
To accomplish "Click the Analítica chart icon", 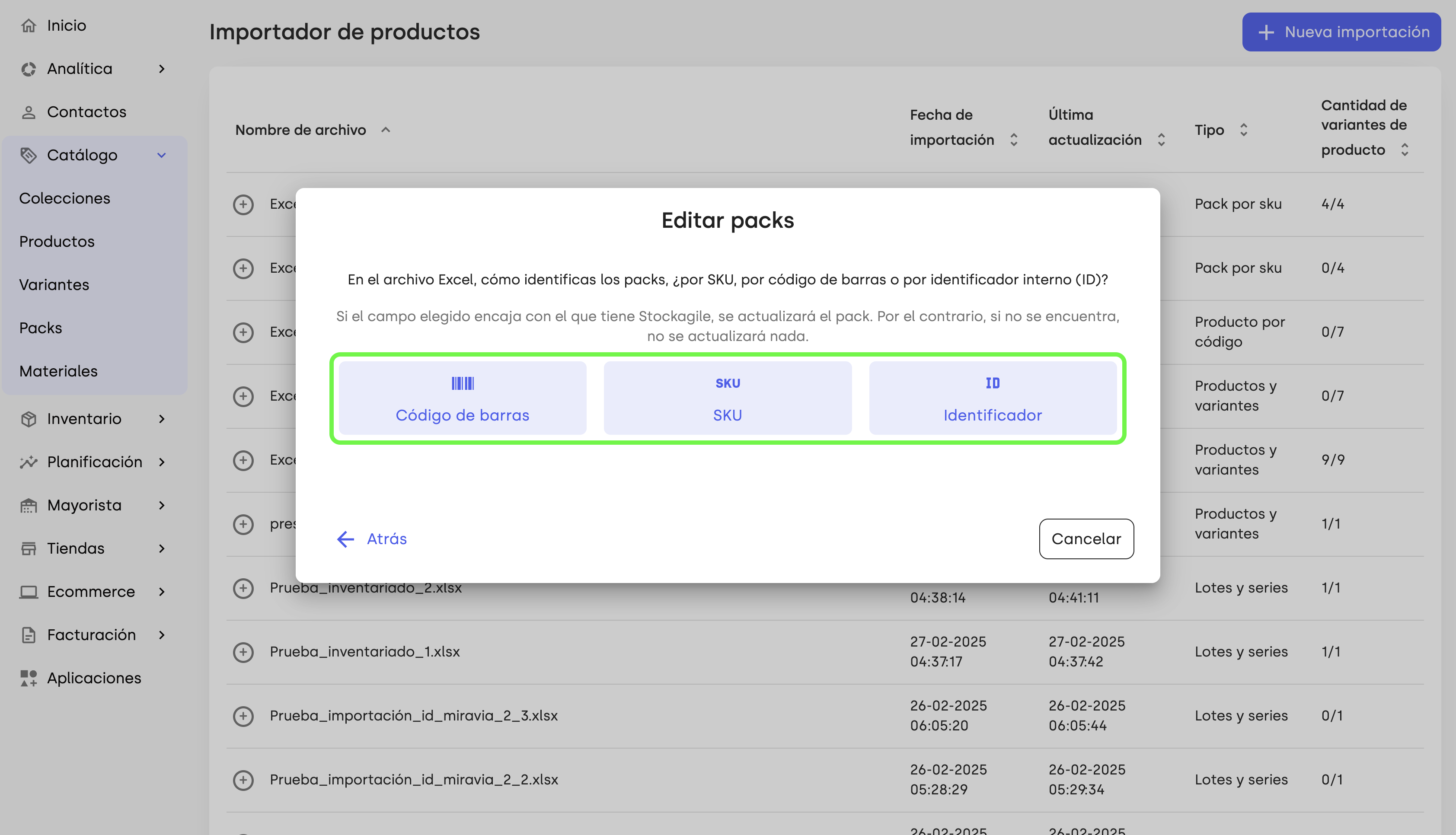I will 28,69.
